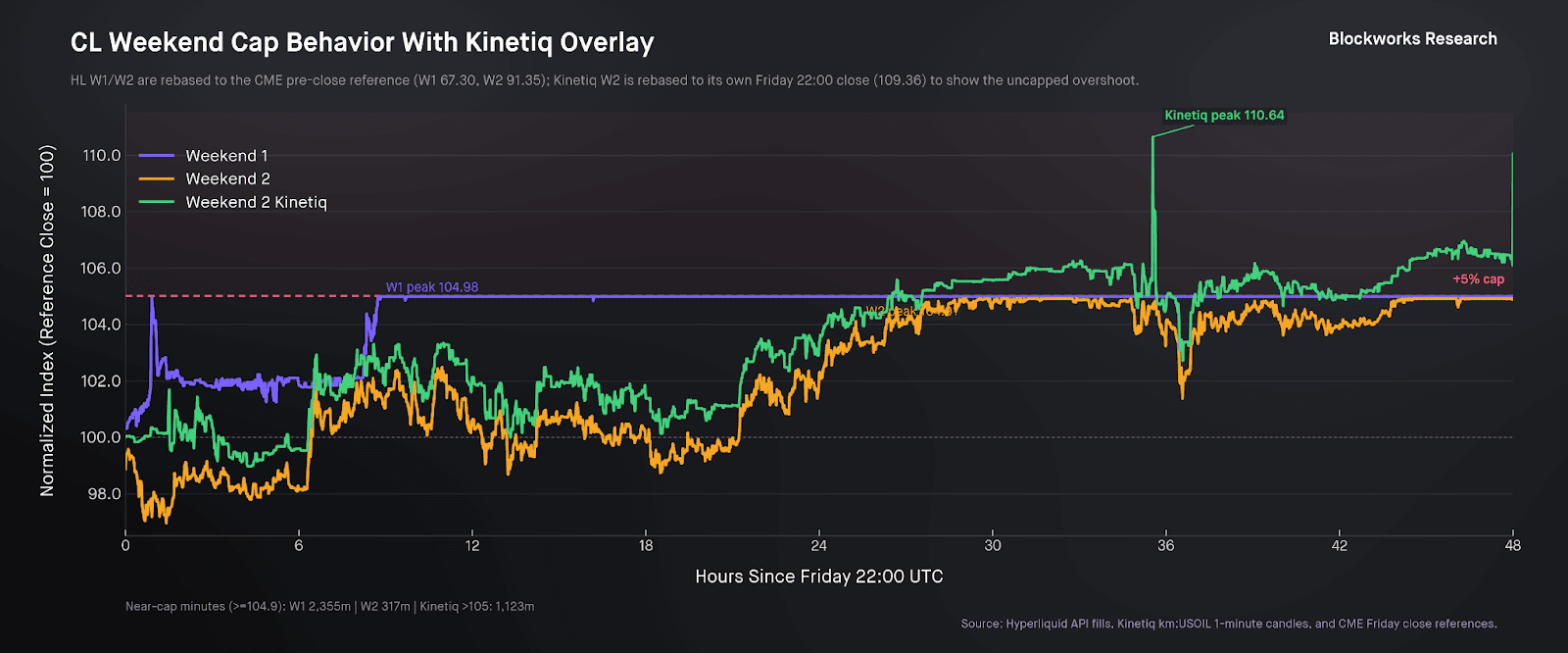Select the "W1 peak 104.98" annotation label

(x=432, y=287)
